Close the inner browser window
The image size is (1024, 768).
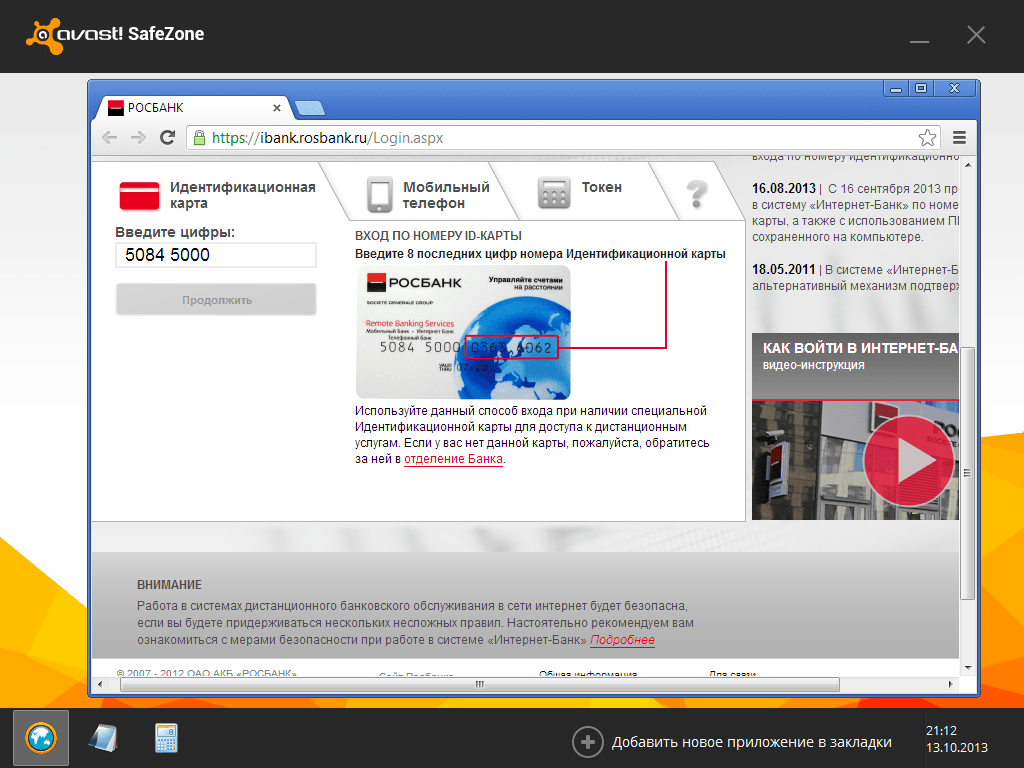[955, 88]
